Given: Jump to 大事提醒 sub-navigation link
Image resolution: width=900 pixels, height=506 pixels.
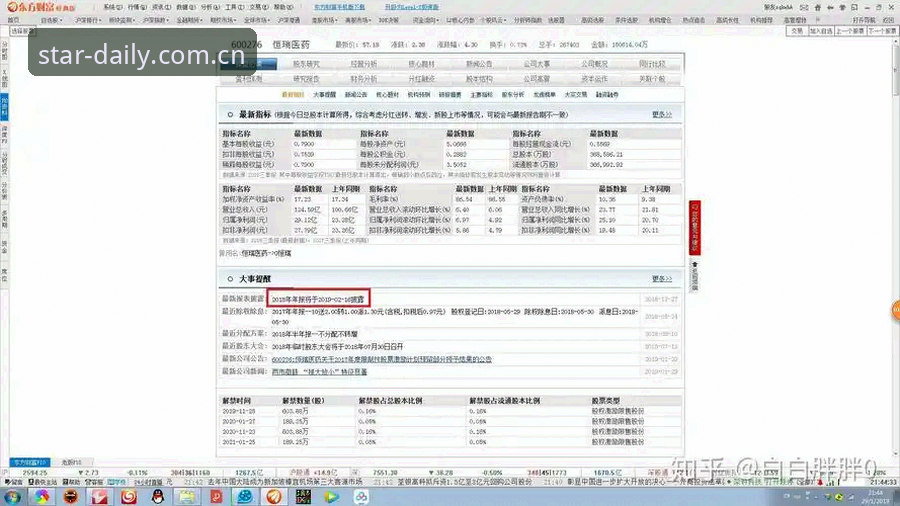Looking at the screenshot, I should pos(324,95).
